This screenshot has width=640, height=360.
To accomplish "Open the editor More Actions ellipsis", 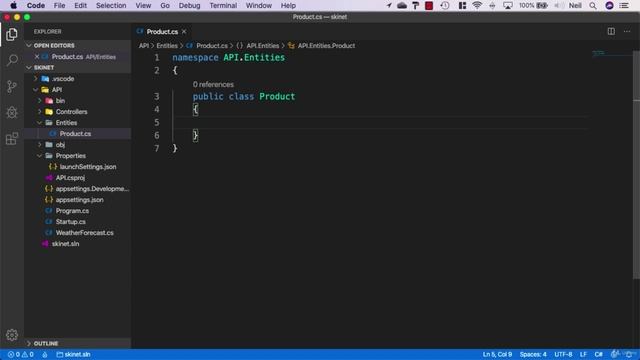I will (627, 31).
